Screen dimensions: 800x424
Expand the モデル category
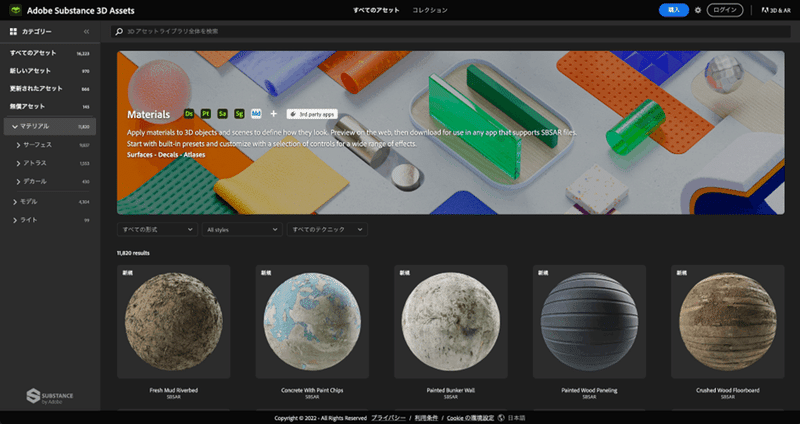(15, 202)
